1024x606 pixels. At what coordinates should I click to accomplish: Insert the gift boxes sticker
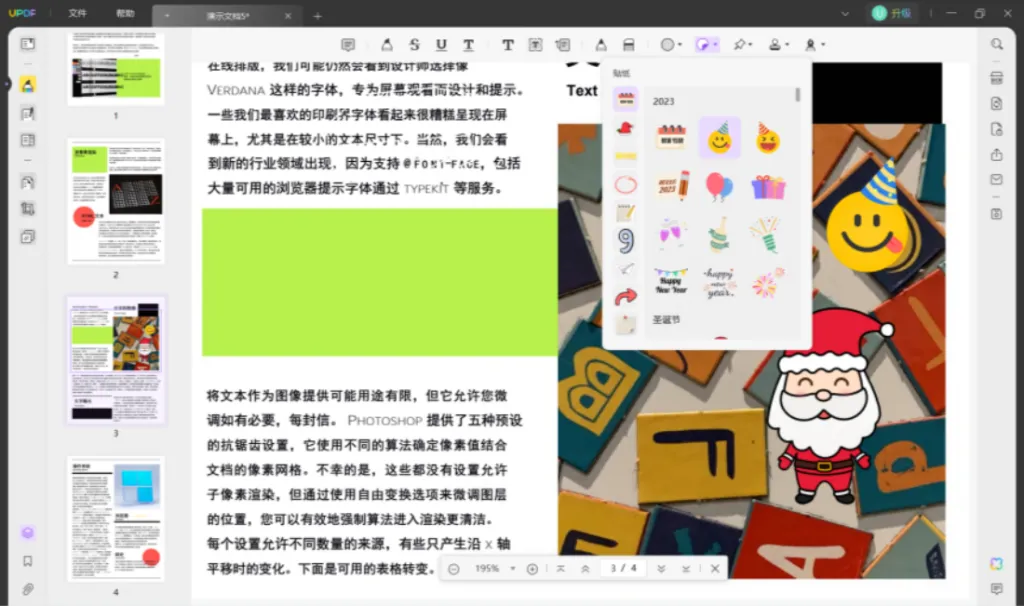[x=768, y=187]
